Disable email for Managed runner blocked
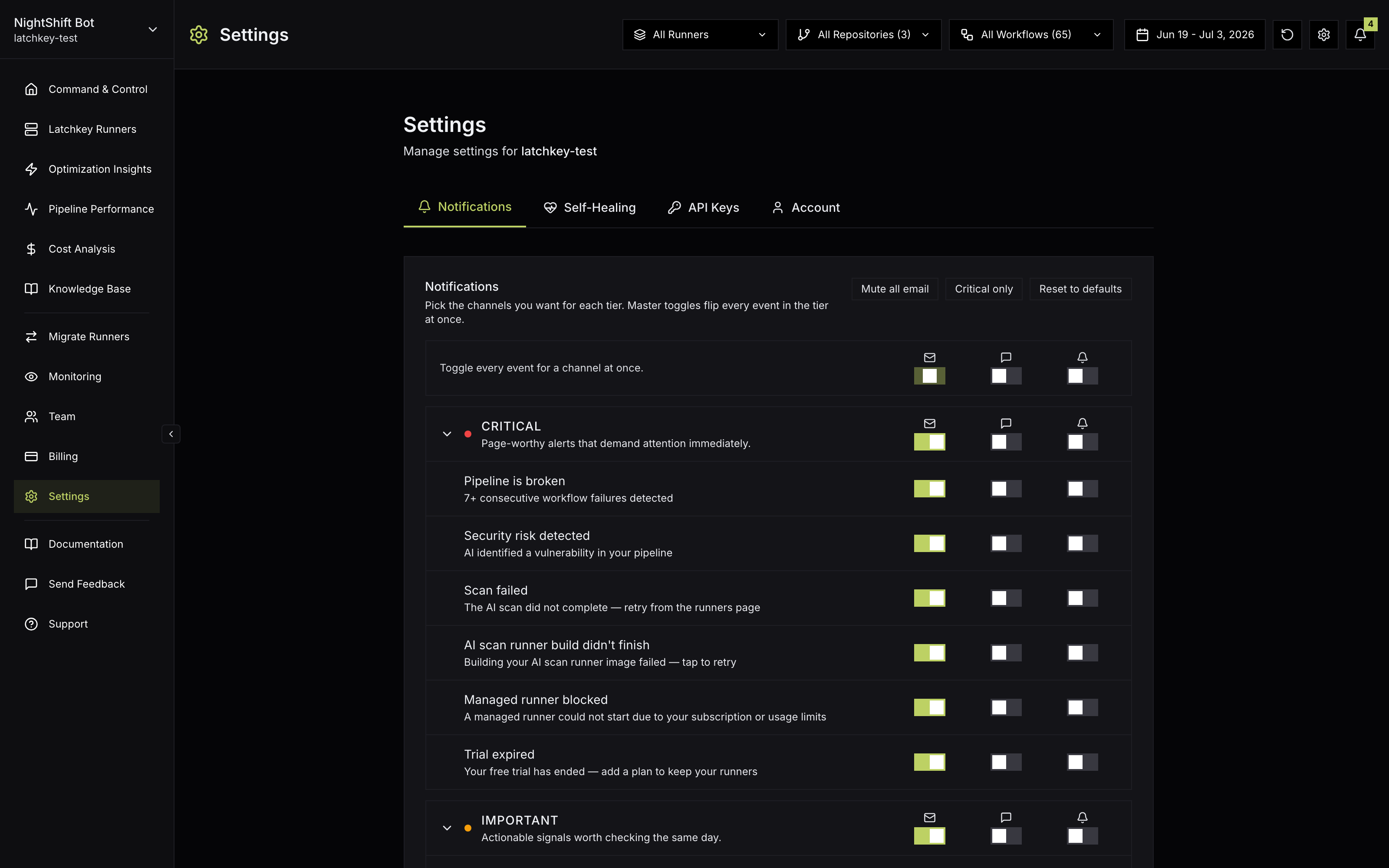Viewport: 1389px width, 868px height. (x=930, y=707)
